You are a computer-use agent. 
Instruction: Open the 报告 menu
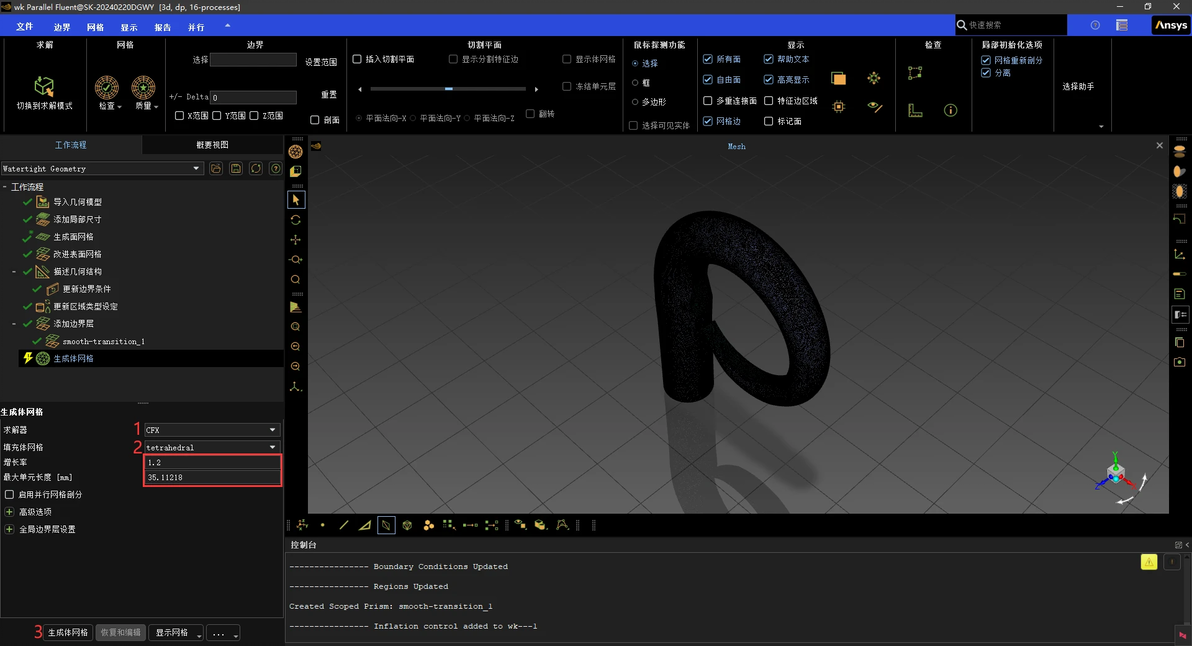(163, 27)
